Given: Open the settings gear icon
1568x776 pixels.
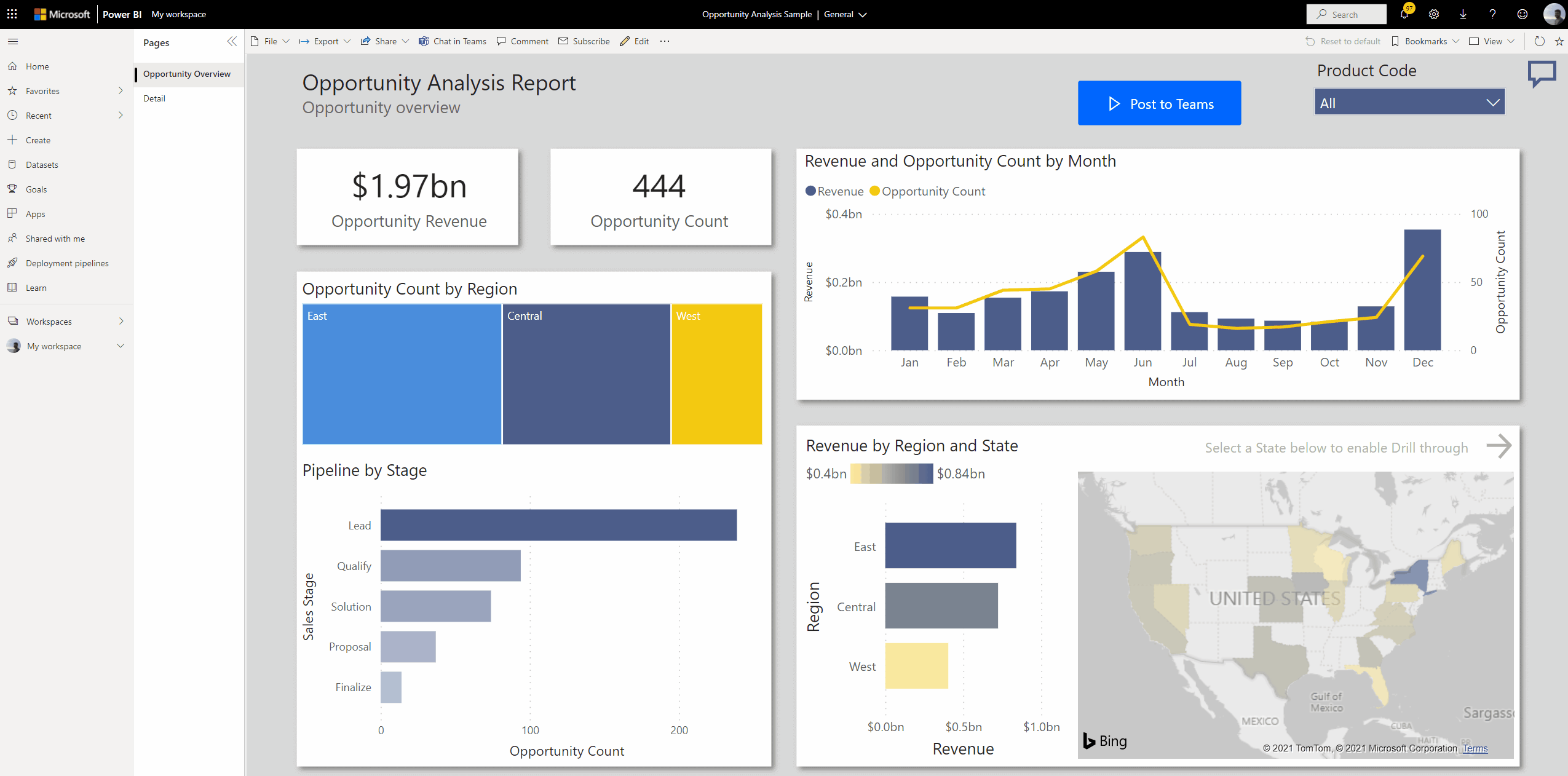Looking at the screenshot, I should pos(1434,14).
